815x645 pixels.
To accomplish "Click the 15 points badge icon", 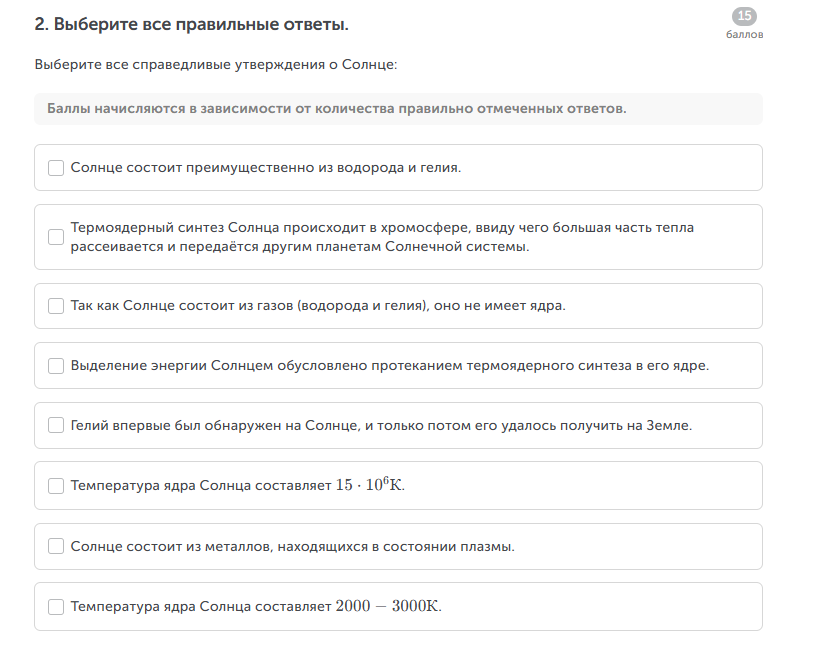I will coord(744,16).
